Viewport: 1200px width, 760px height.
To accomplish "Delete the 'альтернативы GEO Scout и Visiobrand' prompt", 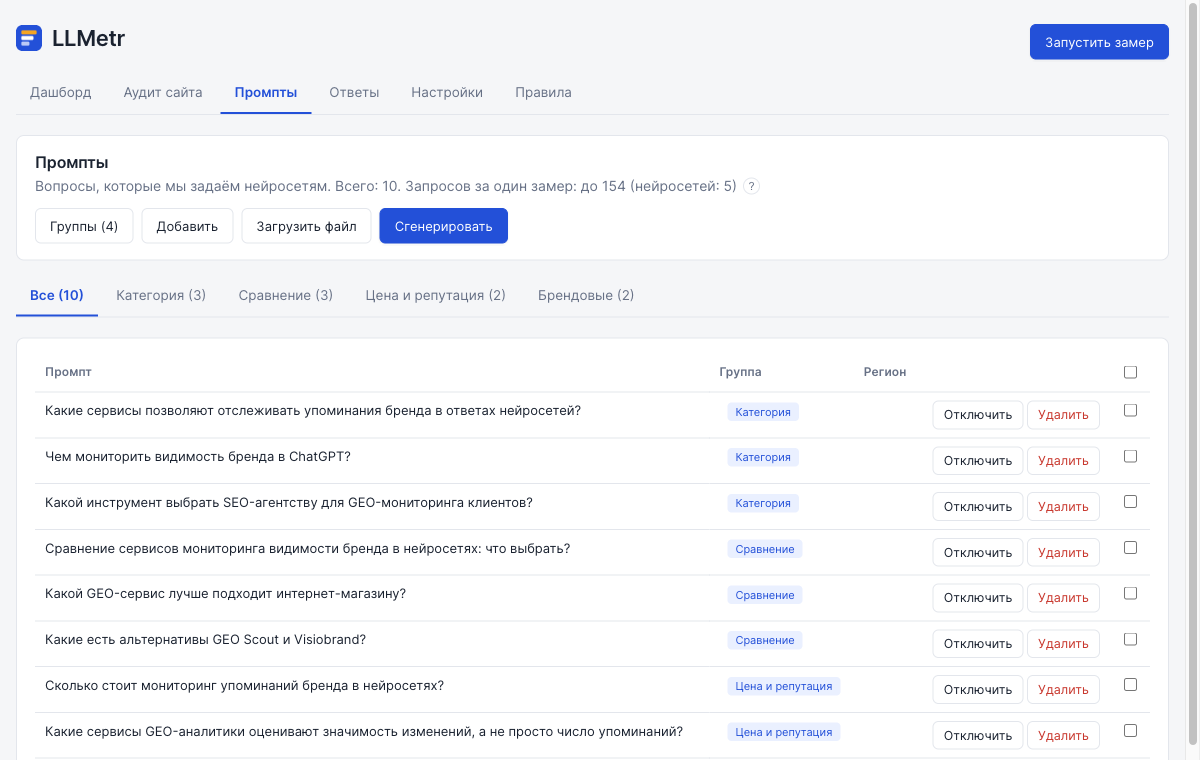I will 1063,644.
